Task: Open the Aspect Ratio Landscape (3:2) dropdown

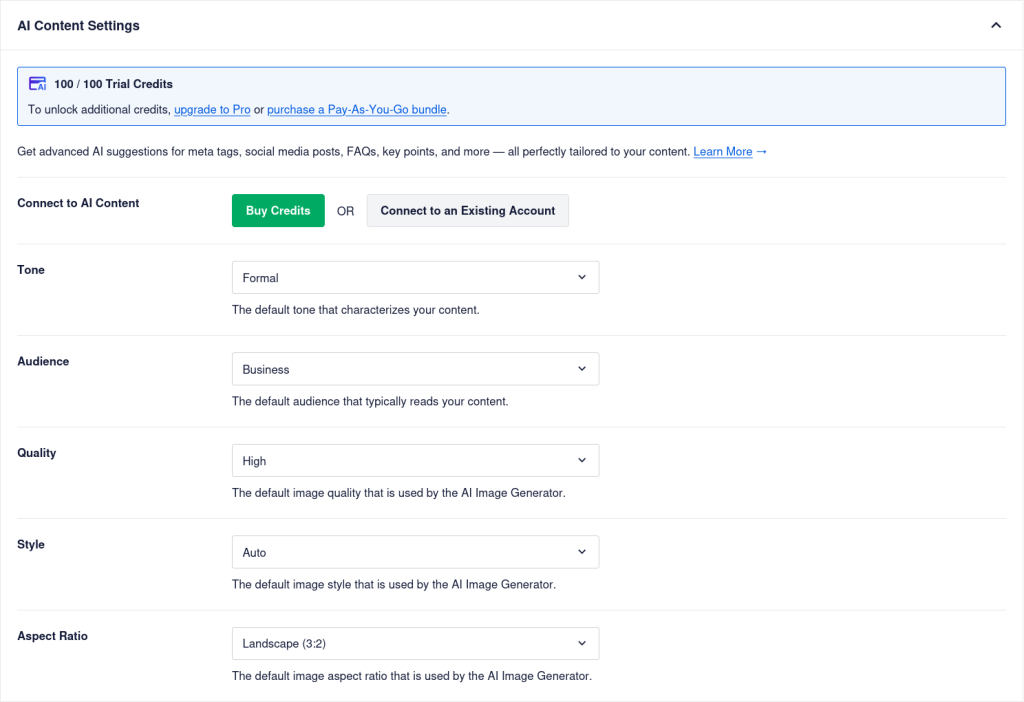Action: (x=415, y=644)
